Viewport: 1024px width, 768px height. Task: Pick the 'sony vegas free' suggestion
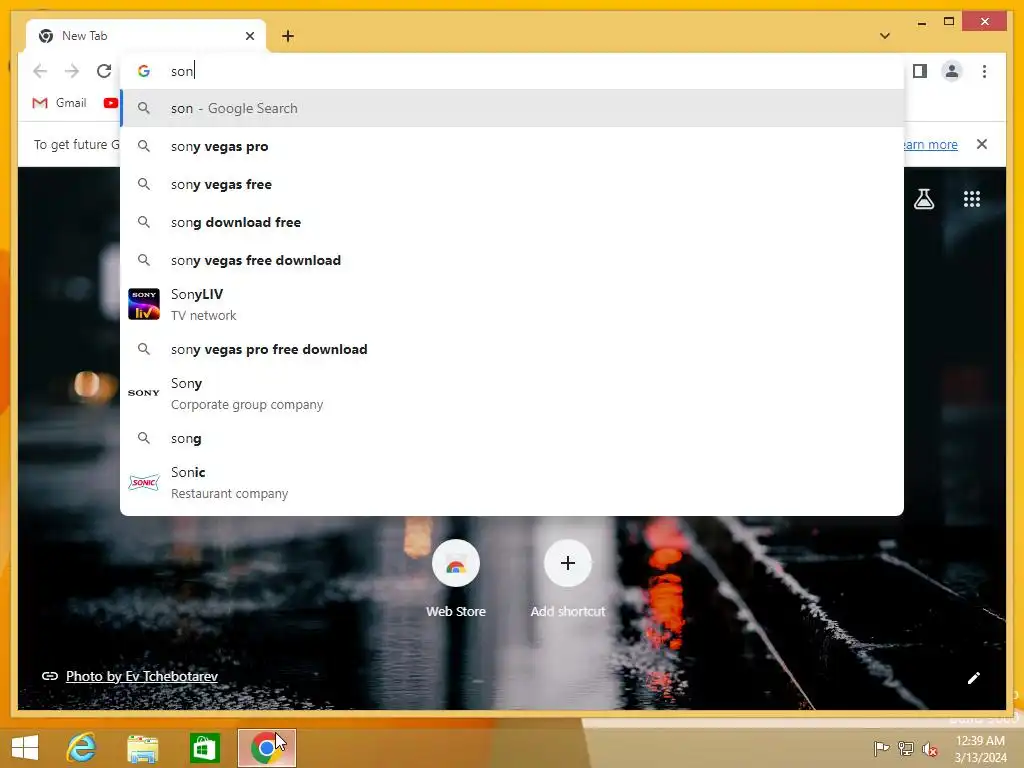tap(512, 184)
